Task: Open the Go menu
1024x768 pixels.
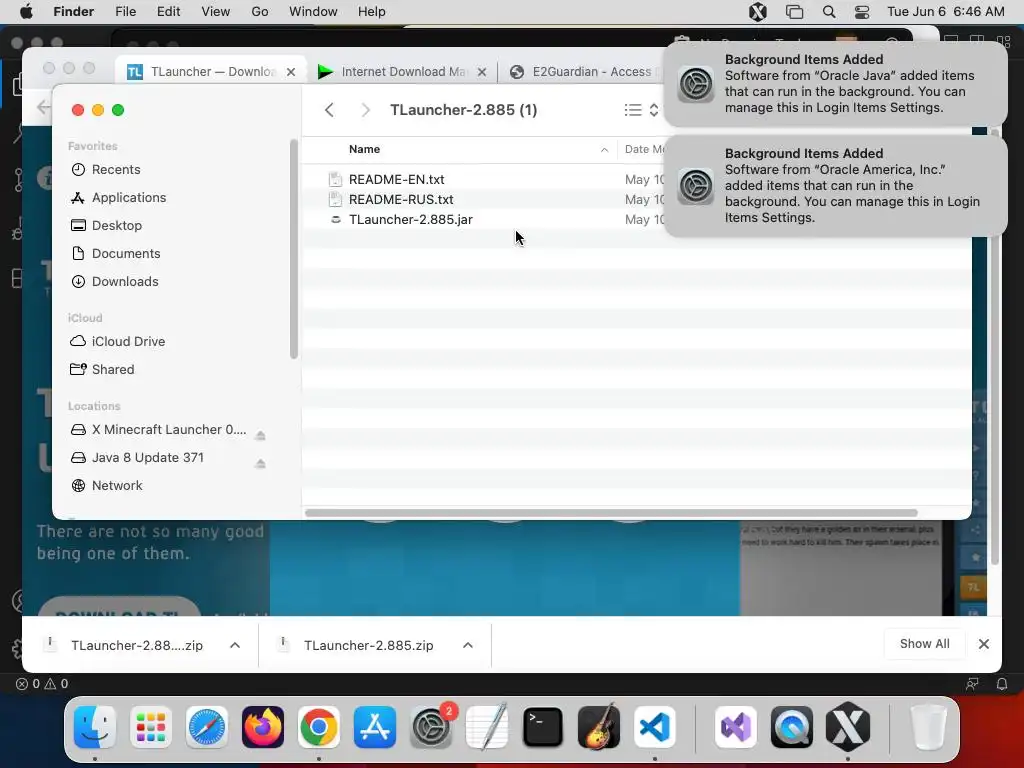Action: pyautogui.click(x=260, y=12)
